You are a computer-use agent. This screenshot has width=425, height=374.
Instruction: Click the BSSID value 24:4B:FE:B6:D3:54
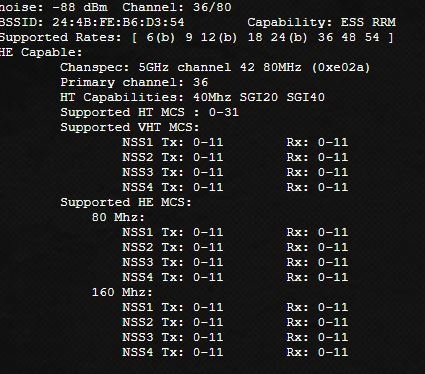click(118, 22)
